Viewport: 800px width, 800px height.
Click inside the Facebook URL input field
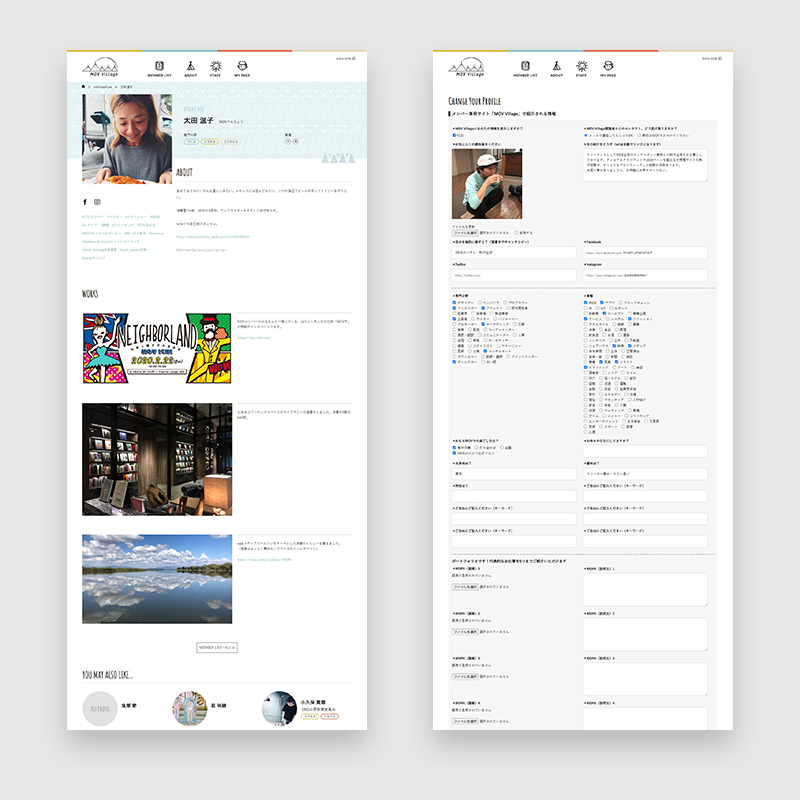645,252
